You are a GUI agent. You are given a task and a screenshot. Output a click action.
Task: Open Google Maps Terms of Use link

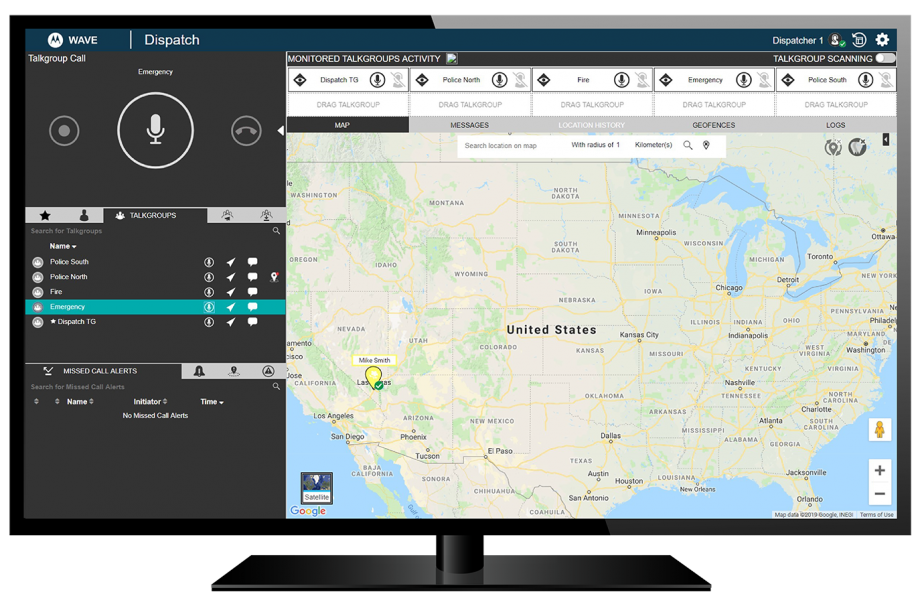point(877,513)
